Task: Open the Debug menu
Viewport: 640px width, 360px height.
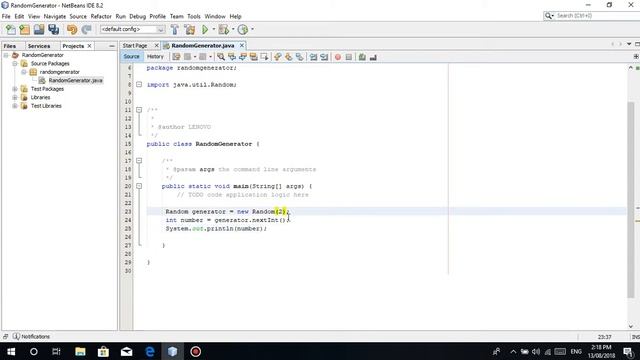Action: 138,16
